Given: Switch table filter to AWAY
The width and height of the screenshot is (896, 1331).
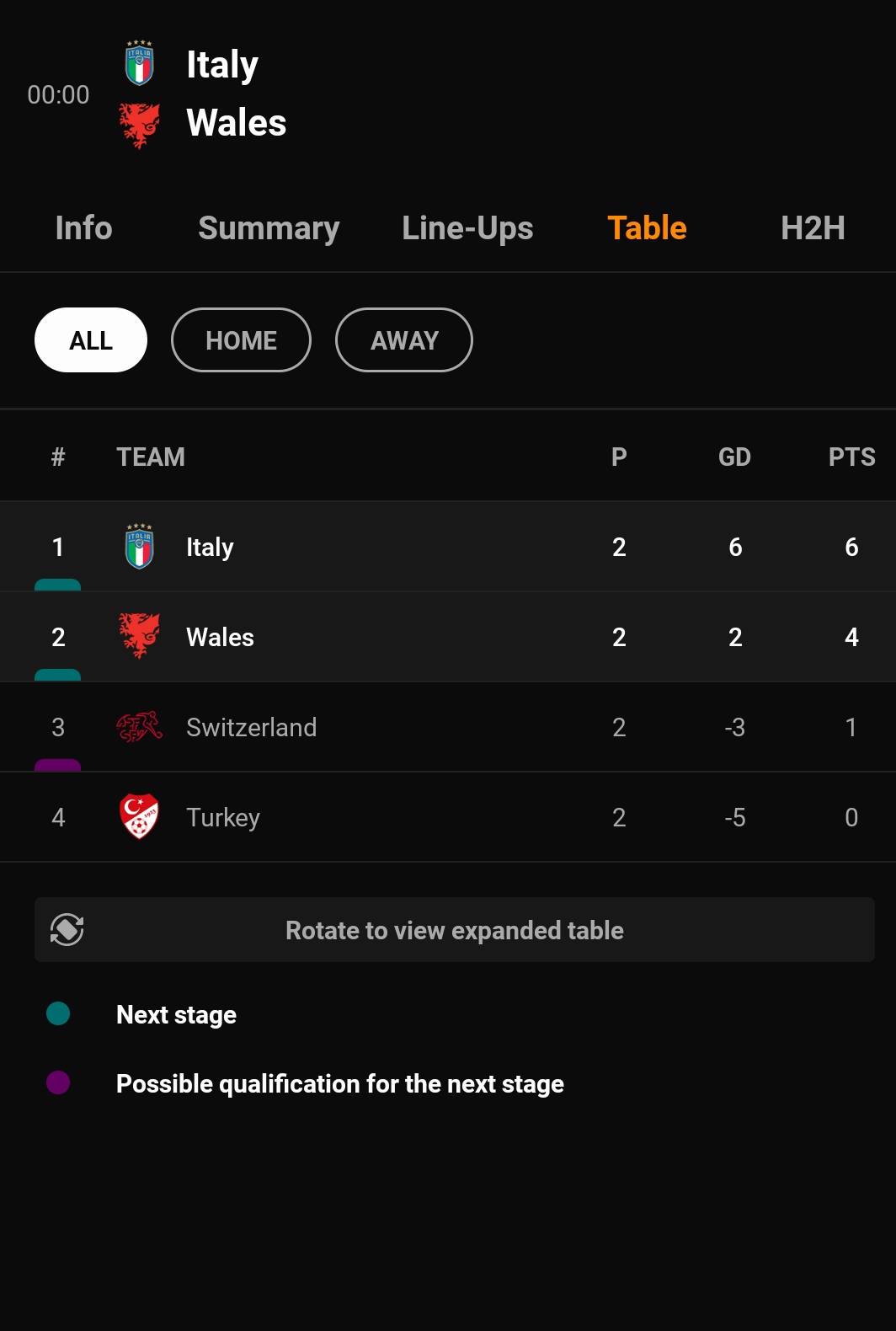Looking at the screenshot, I should coord(404,339).
